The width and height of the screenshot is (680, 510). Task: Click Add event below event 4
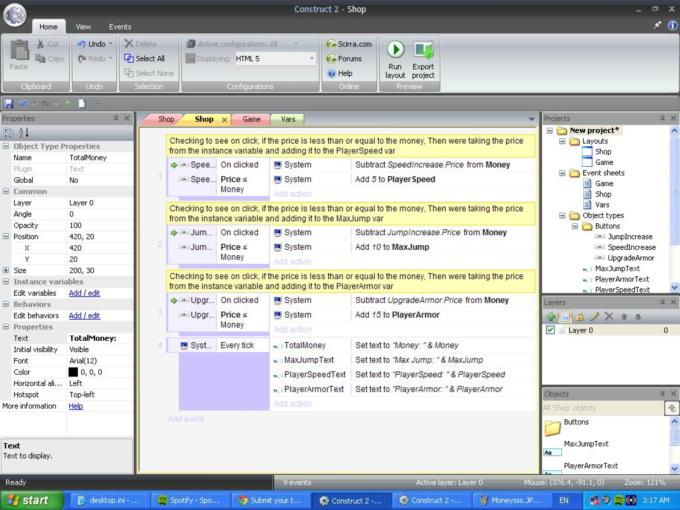pos(186,419)
